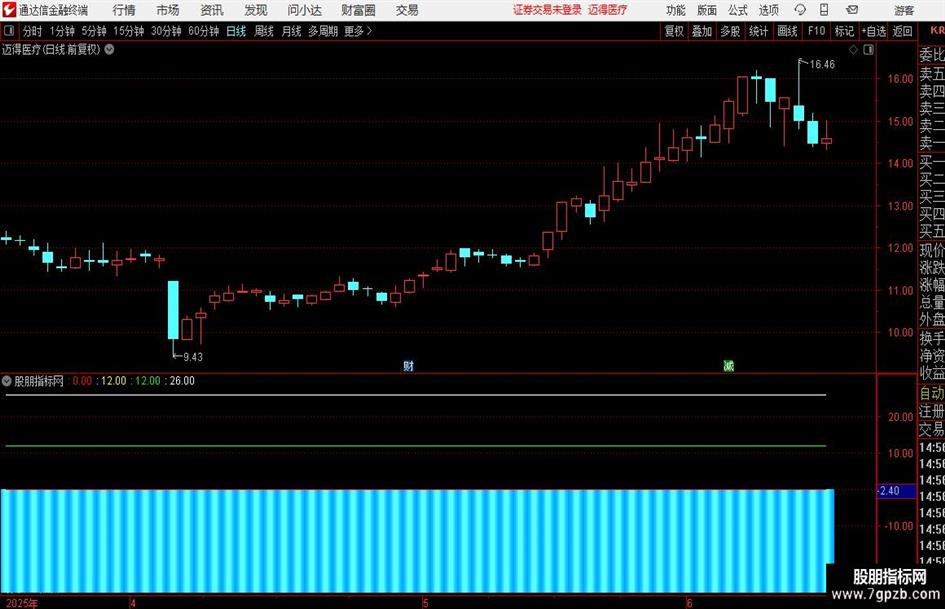
Task: Click the 画线 drawing button
Action: coord(787,31)
